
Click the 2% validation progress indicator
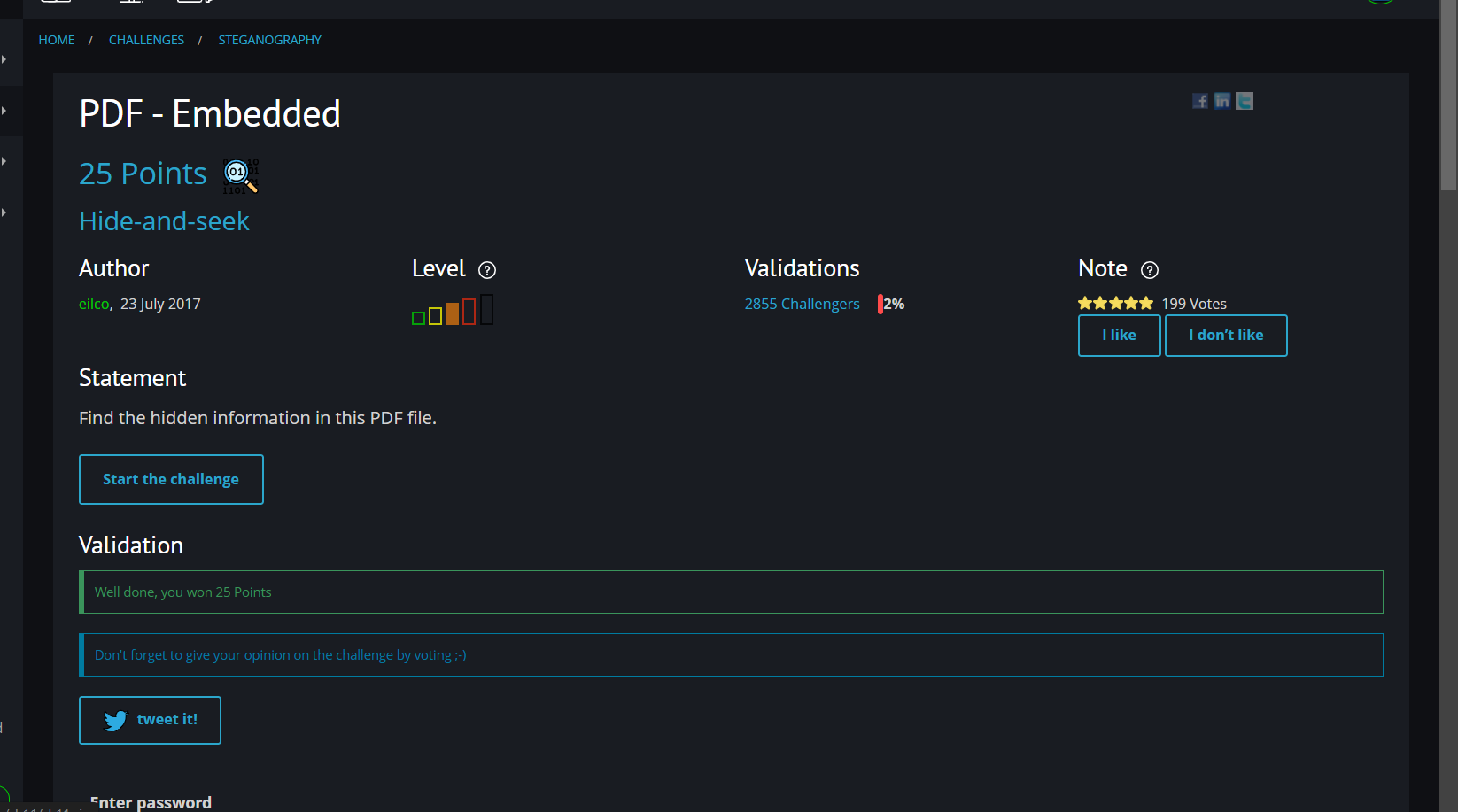(x=891, y=304)
